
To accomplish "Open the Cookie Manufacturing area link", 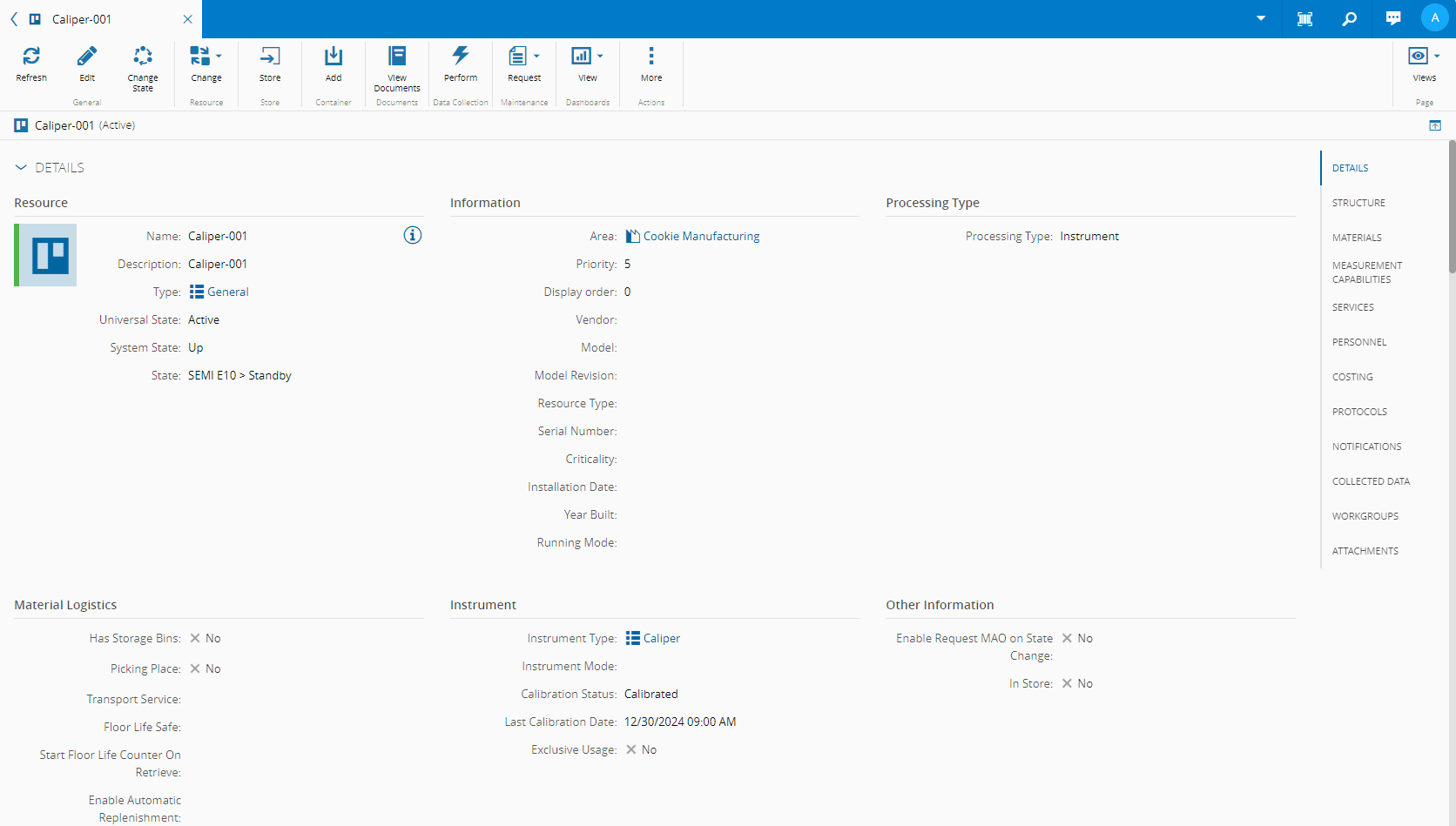I will 701,237.
